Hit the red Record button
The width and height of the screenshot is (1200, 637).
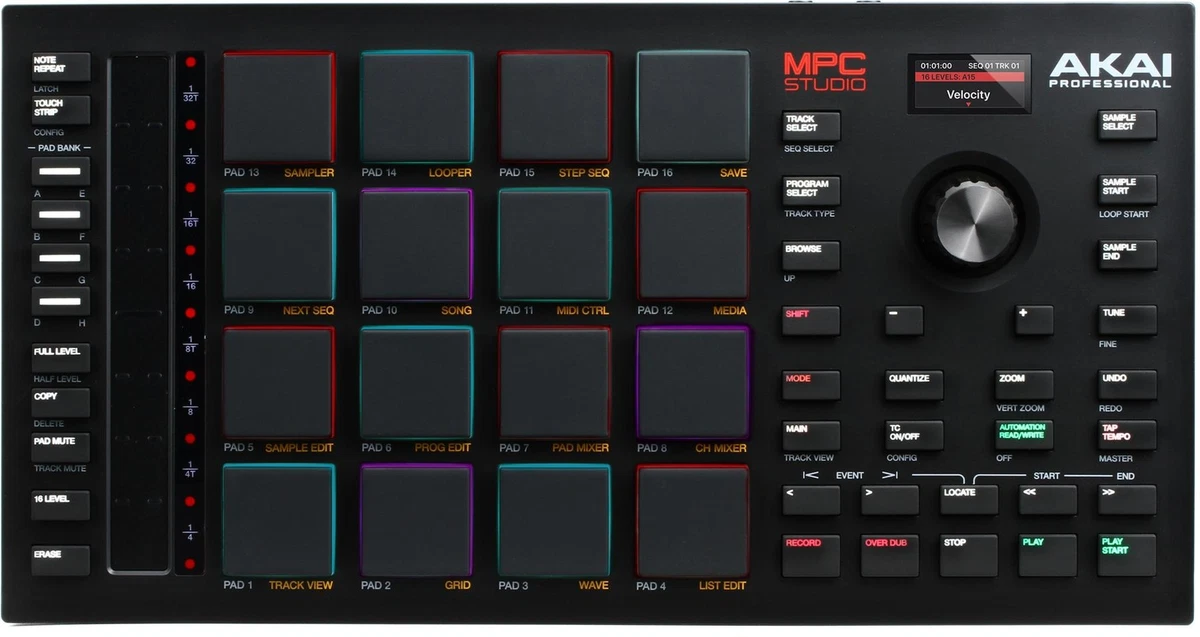click(811, 555)
